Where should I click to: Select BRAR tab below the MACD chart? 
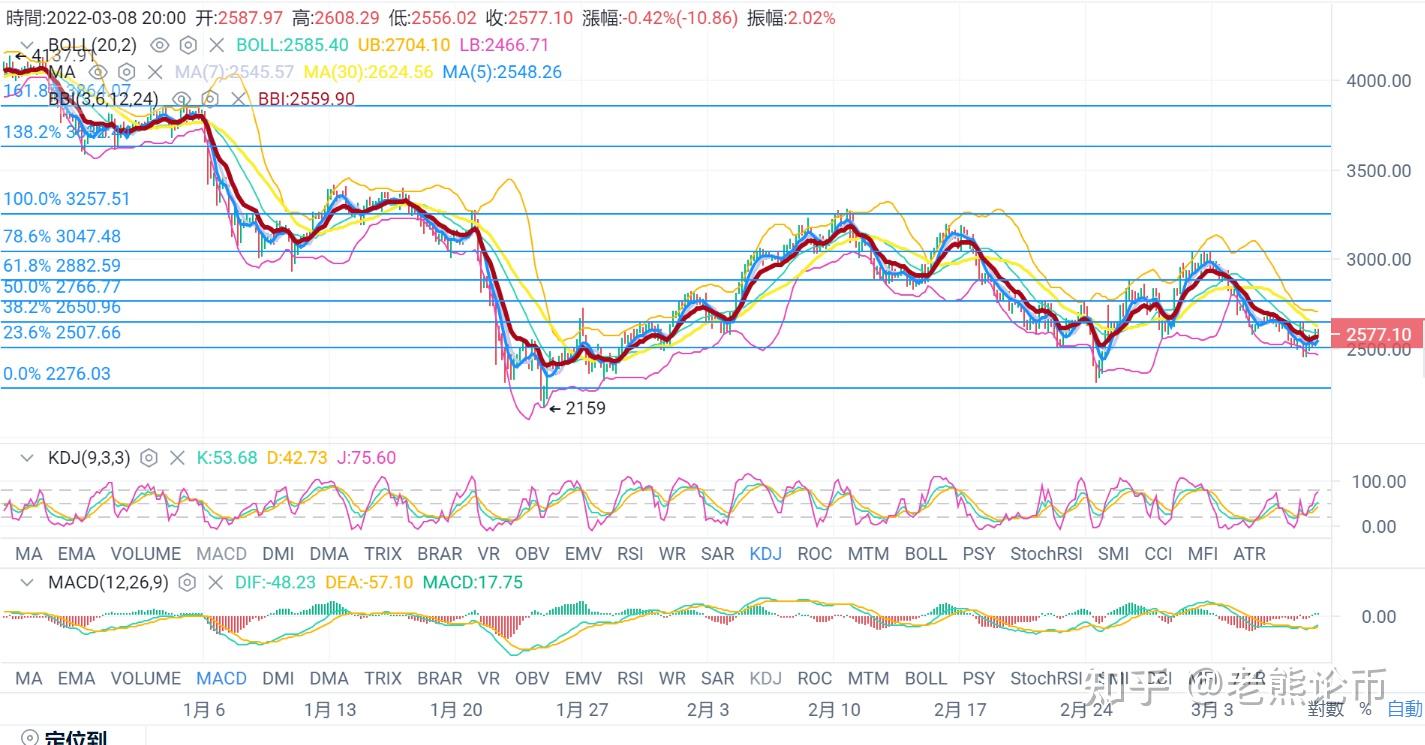coord(440,678)
